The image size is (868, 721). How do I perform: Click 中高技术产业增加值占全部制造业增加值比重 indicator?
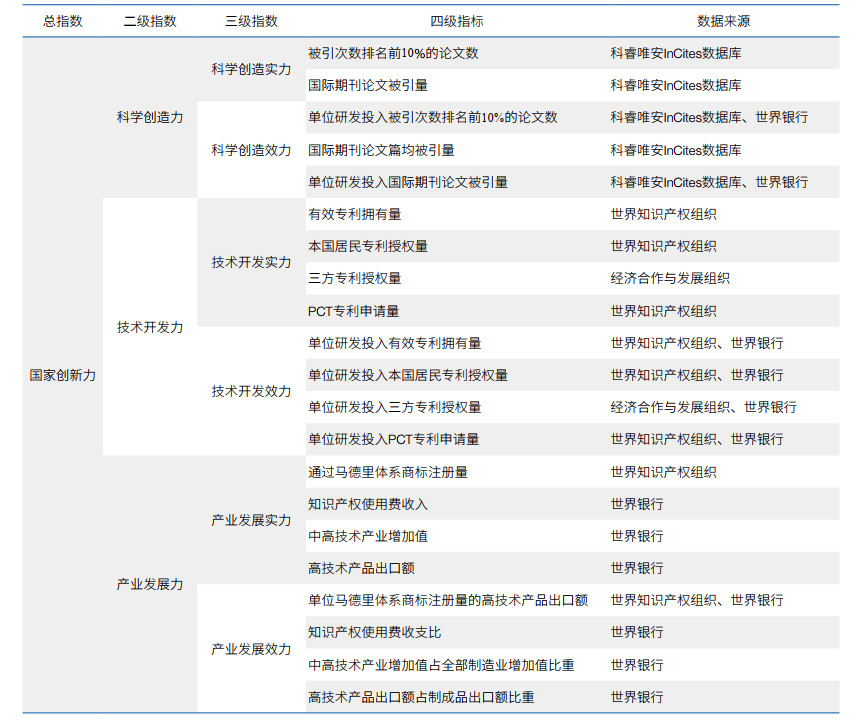(x=441, y=665)
